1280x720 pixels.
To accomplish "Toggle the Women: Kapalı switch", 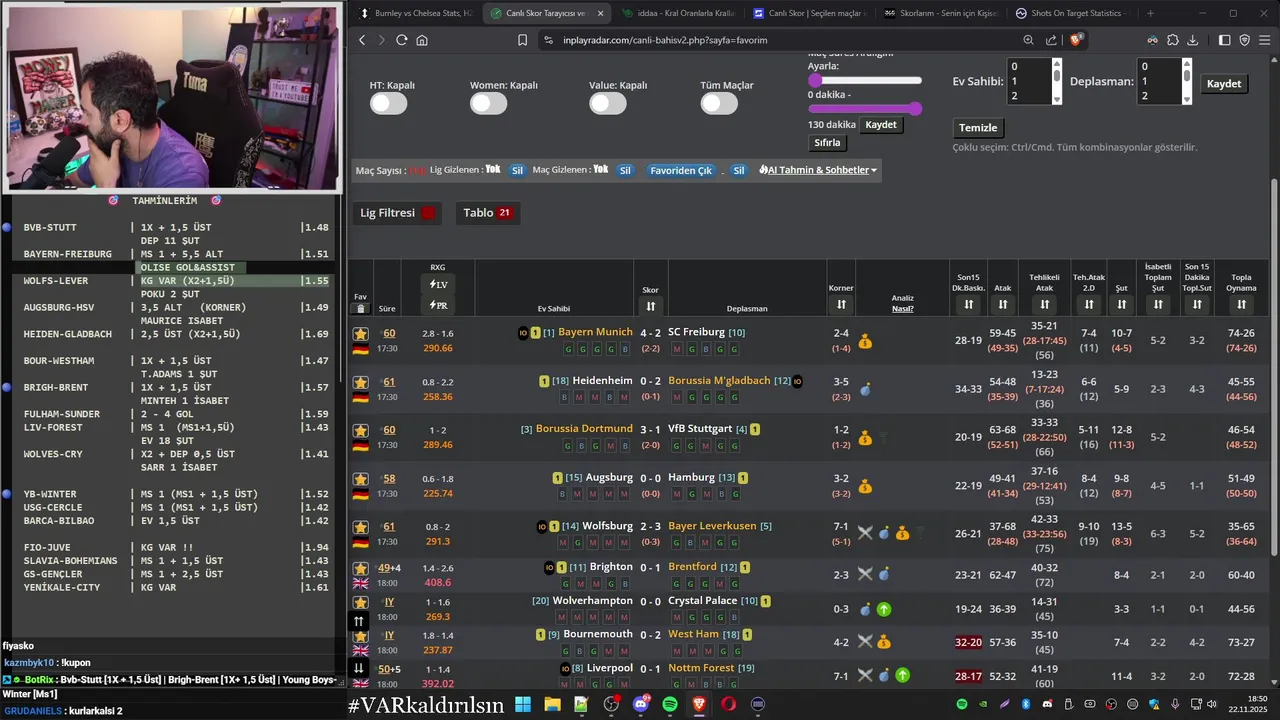I will (x=488, y=103).
